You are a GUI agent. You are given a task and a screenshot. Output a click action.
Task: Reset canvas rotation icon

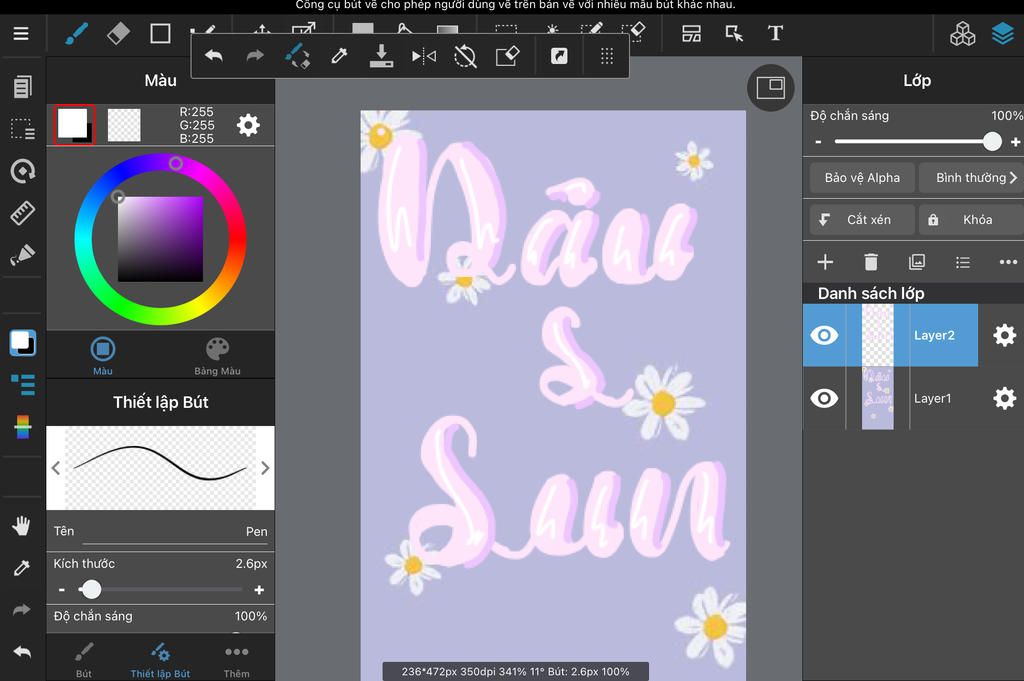click(x=465, y=57)
